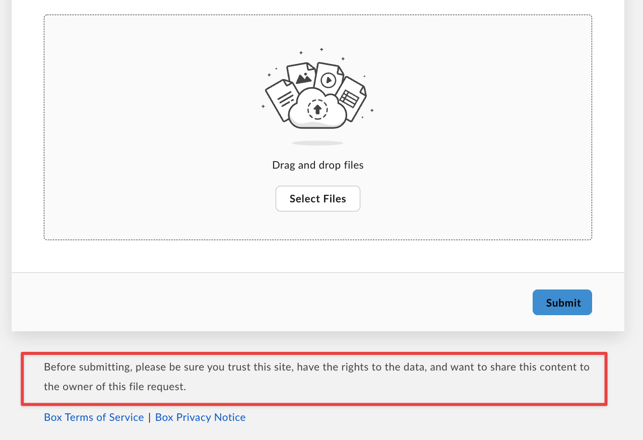
Task: Click the oval shadow beneath the cloud
Action: point(317,143)
